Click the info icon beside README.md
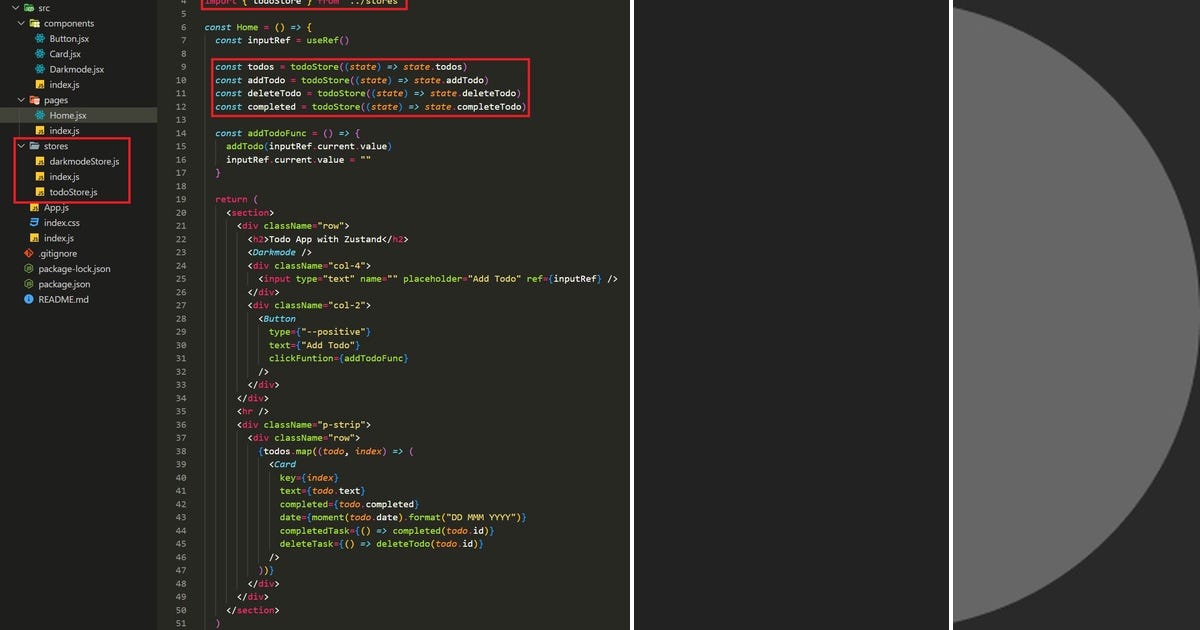1200x630 pixels. (28, 299)
